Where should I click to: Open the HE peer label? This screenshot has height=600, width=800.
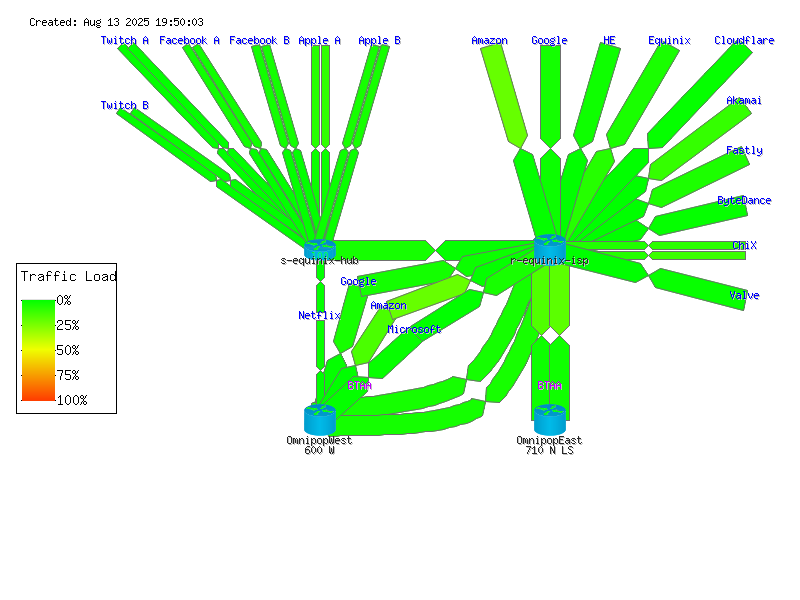coord(609,40)
